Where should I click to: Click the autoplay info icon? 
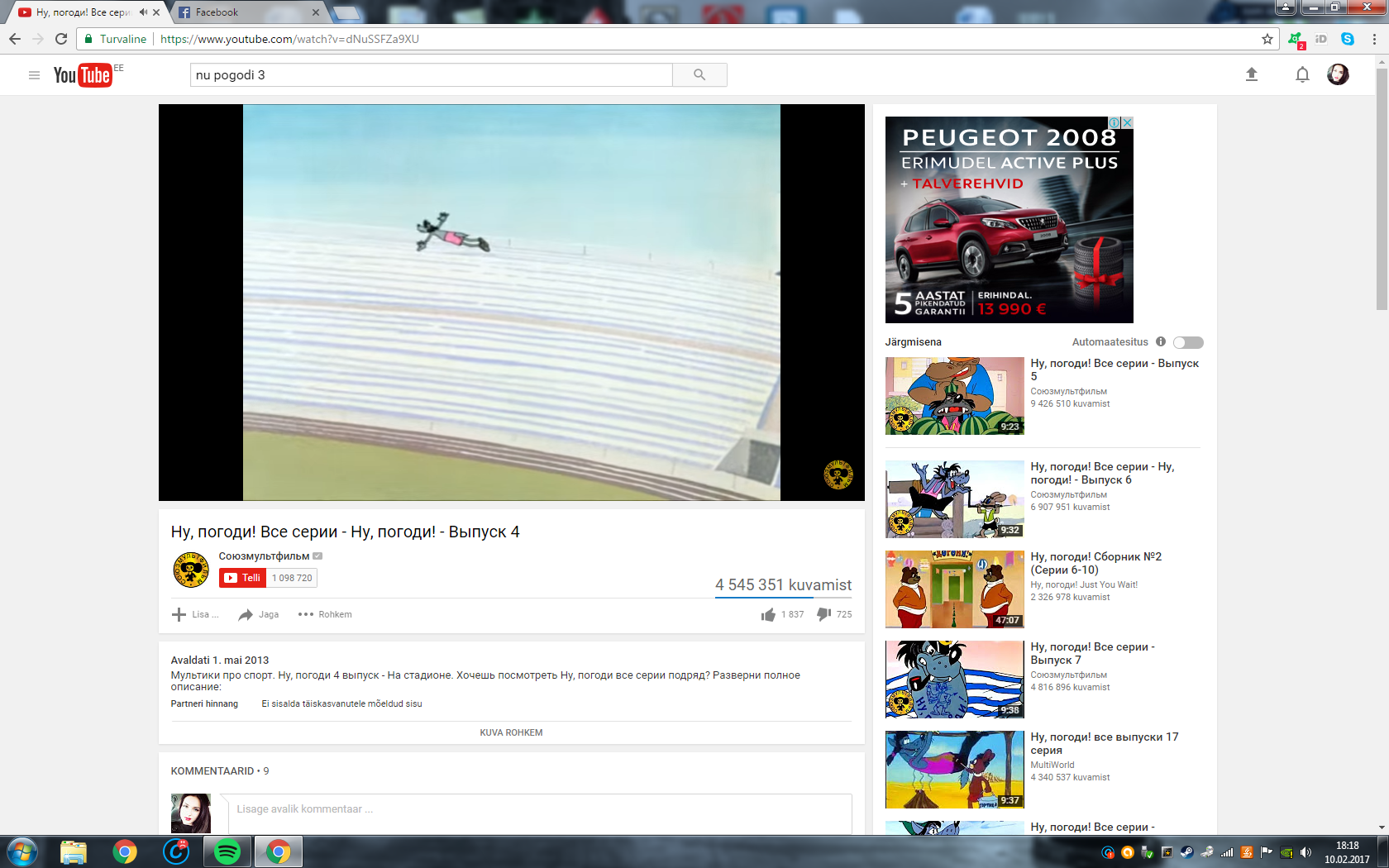(x=1161, y=341)
